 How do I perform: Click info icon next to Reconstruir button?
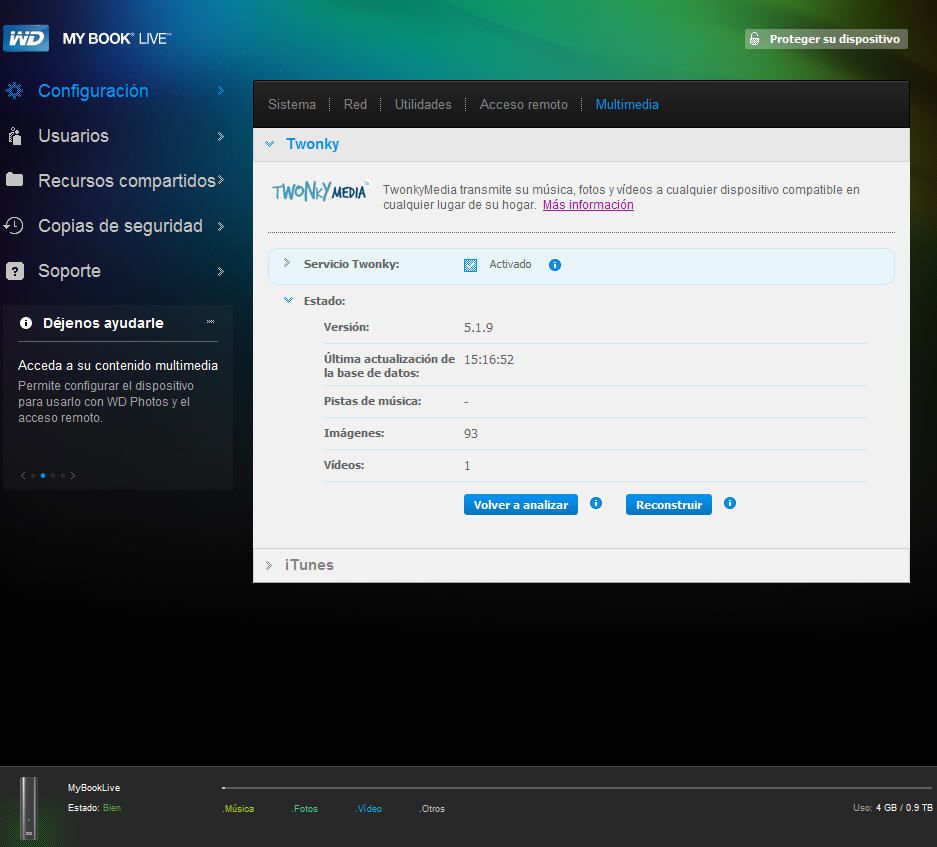730,504
